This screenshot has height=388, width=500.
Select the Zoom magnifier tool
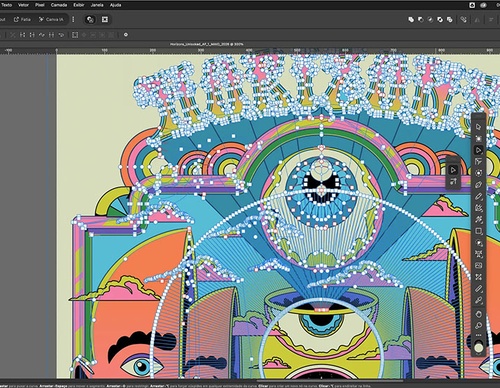point(479,325)
